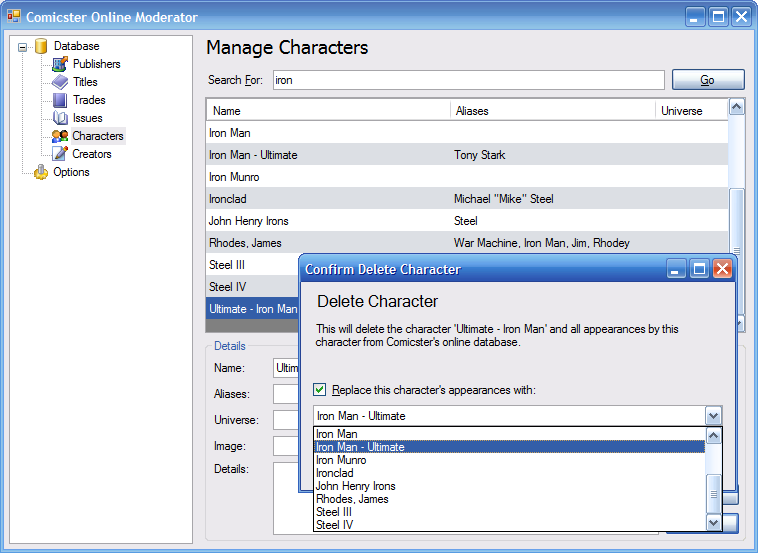The height and width of the screenshot is (553, 758).
Task: Click the Characters people icon
Action: click(60, 136)
